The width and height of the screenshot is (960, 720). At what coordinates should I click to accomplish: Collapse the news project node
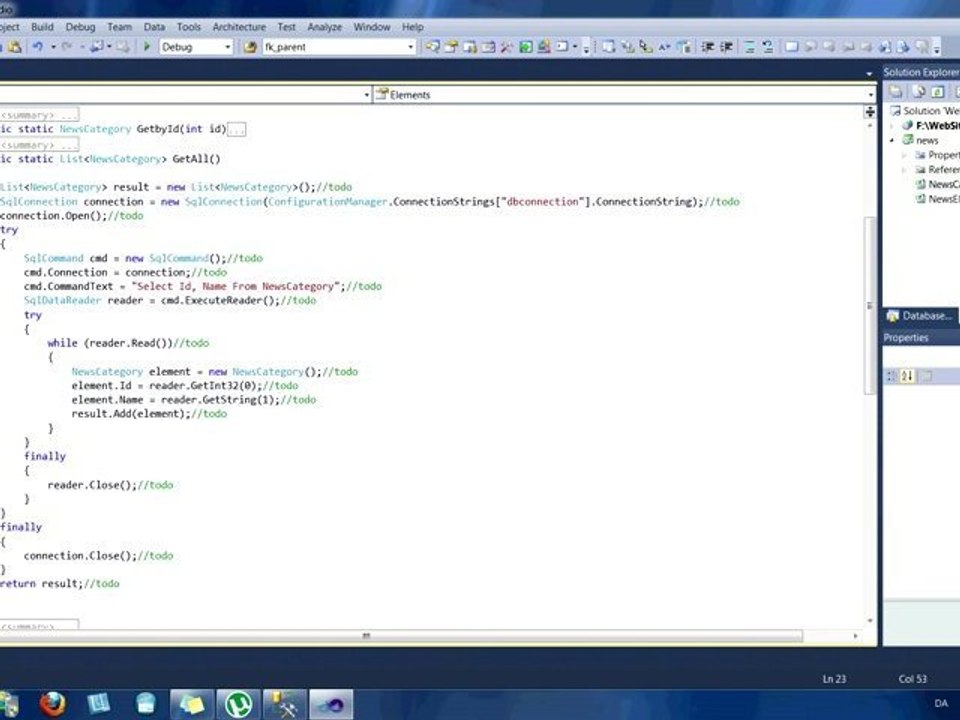(x=892, y=140)
